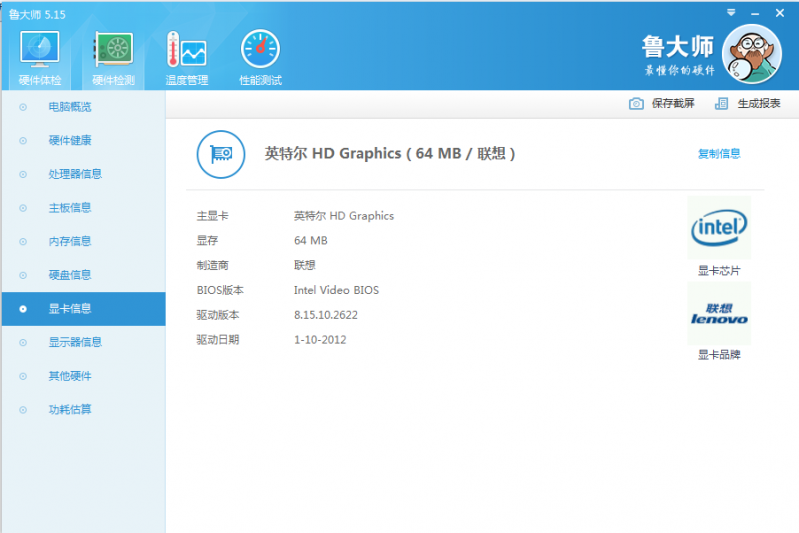This screenshot has height=533, width=799.
Task: Close the 鲁大师 window
Action: (780, 13)
